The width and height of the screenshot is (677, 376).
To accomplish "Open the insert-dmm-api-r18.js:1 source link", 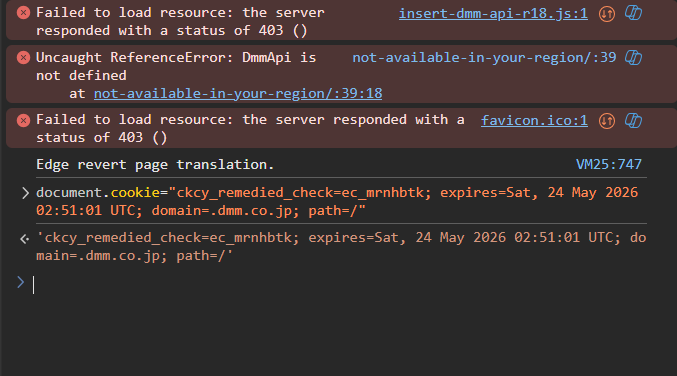I will click(x=493, y=13).
